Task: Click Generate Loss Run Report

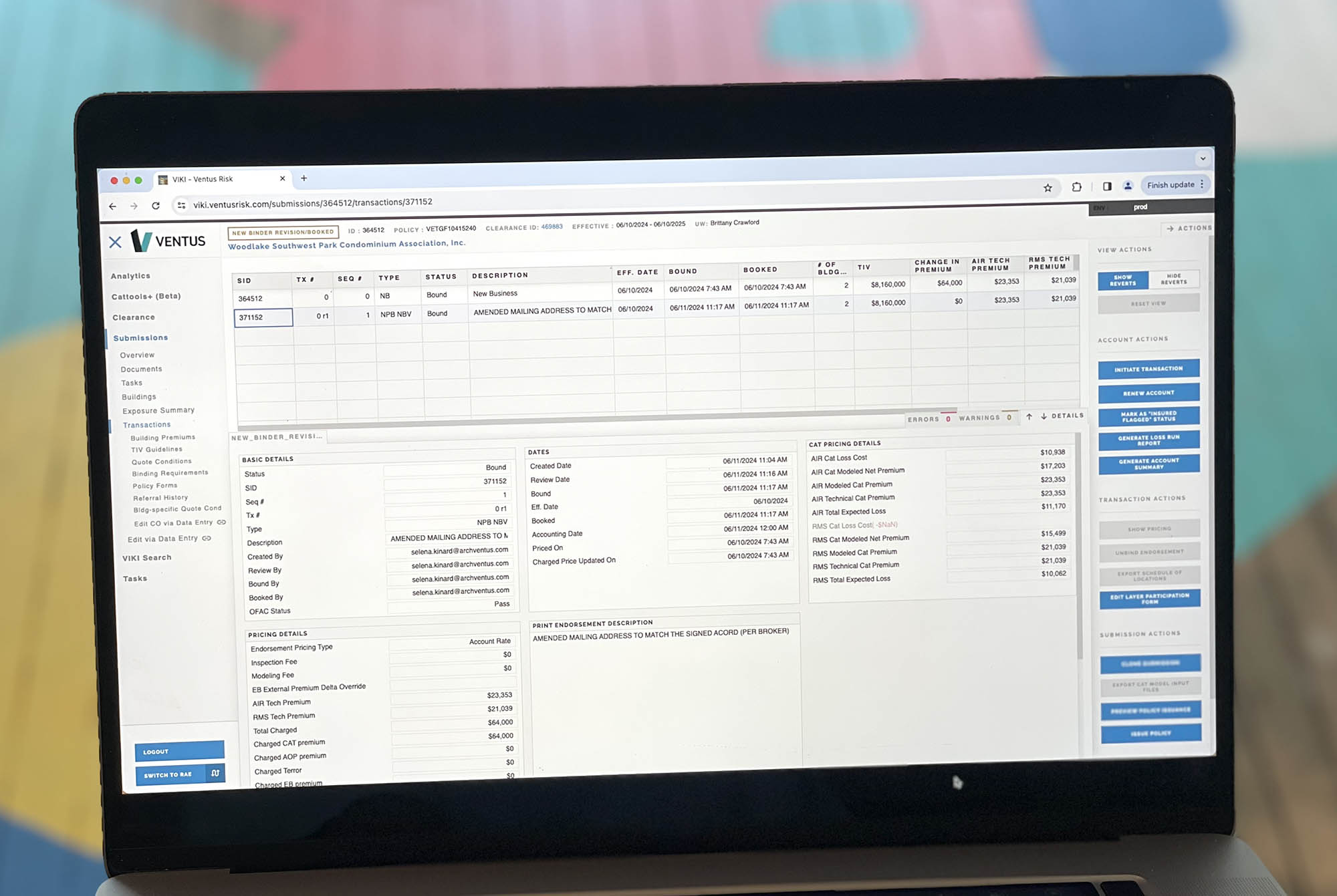Action: click(1149, 440)
